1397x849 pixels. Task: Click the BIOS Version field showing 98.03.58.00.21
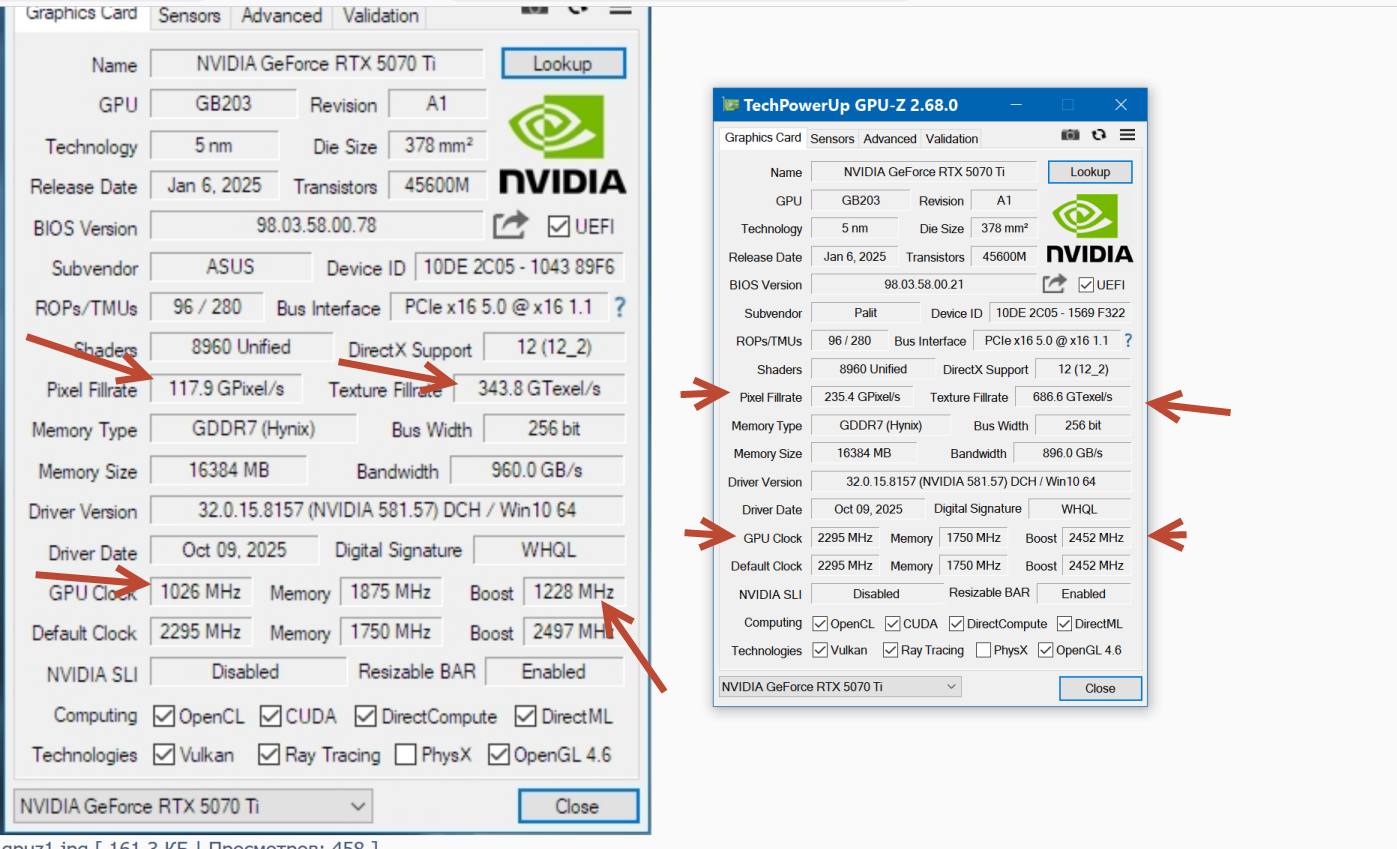coord(923,285)
